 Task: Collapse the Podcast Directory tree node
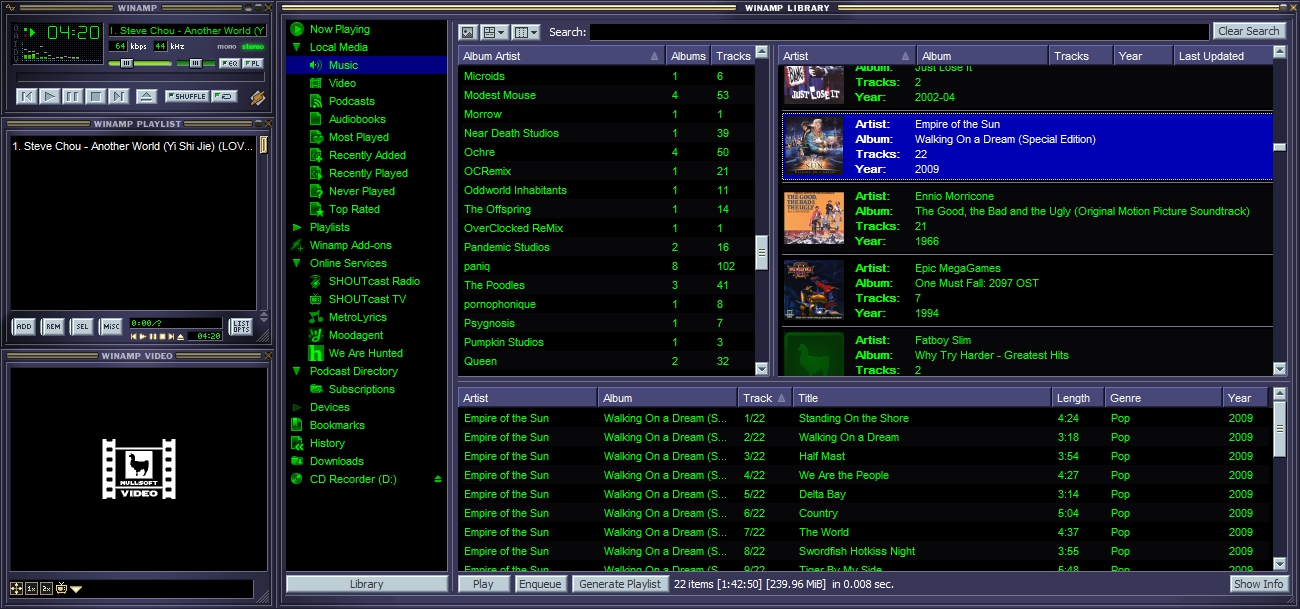click(x=297, y=371)
